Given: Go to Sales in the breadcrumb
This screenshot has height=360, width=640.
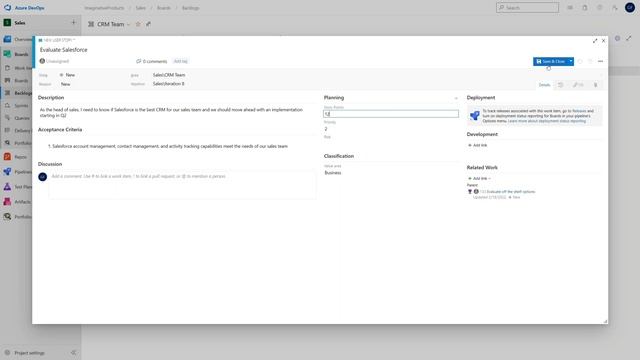Looking at the screenshot, I should point(140,8).
